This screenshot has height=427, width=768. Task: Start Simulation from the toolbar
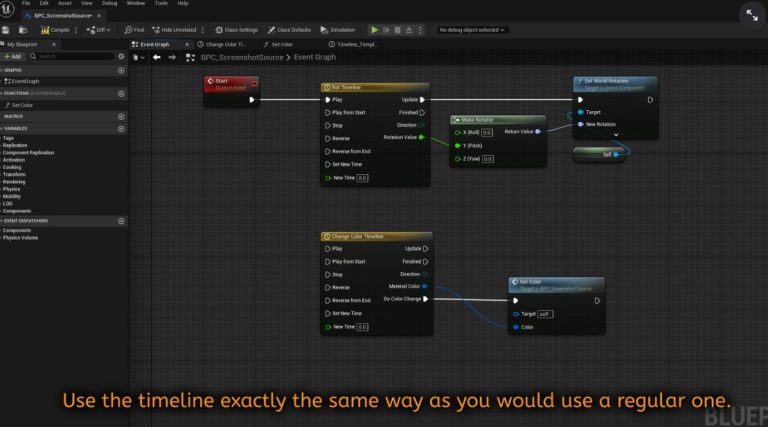(337, 30)
